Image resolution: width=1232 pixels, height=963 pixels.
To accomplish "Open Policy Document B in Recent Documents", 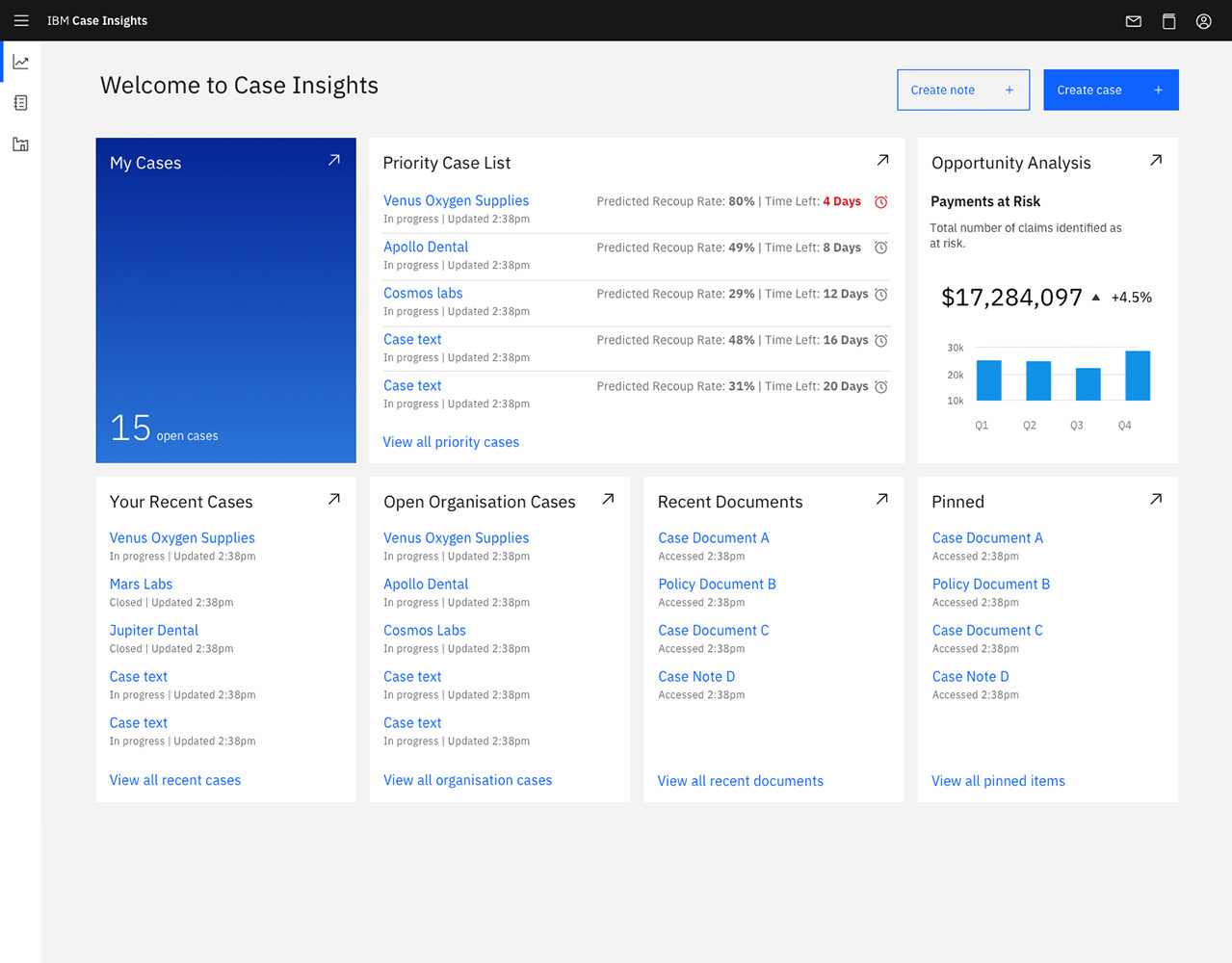I will pos(717,584).
